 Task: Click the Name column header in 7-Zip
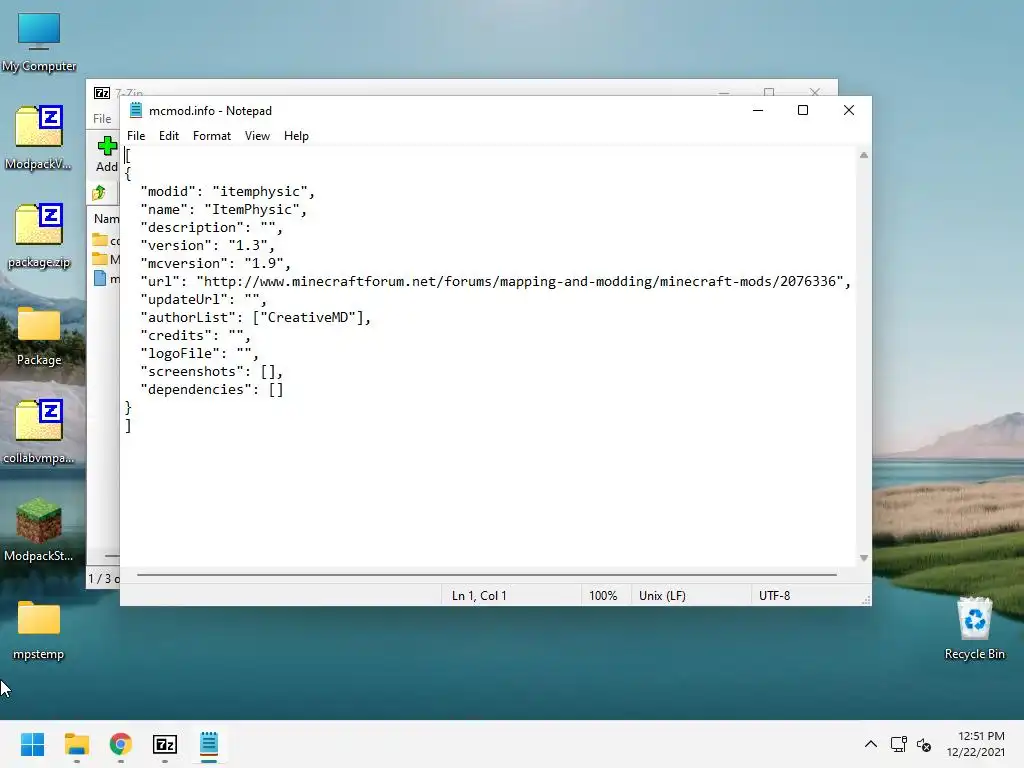click(106, 219)
